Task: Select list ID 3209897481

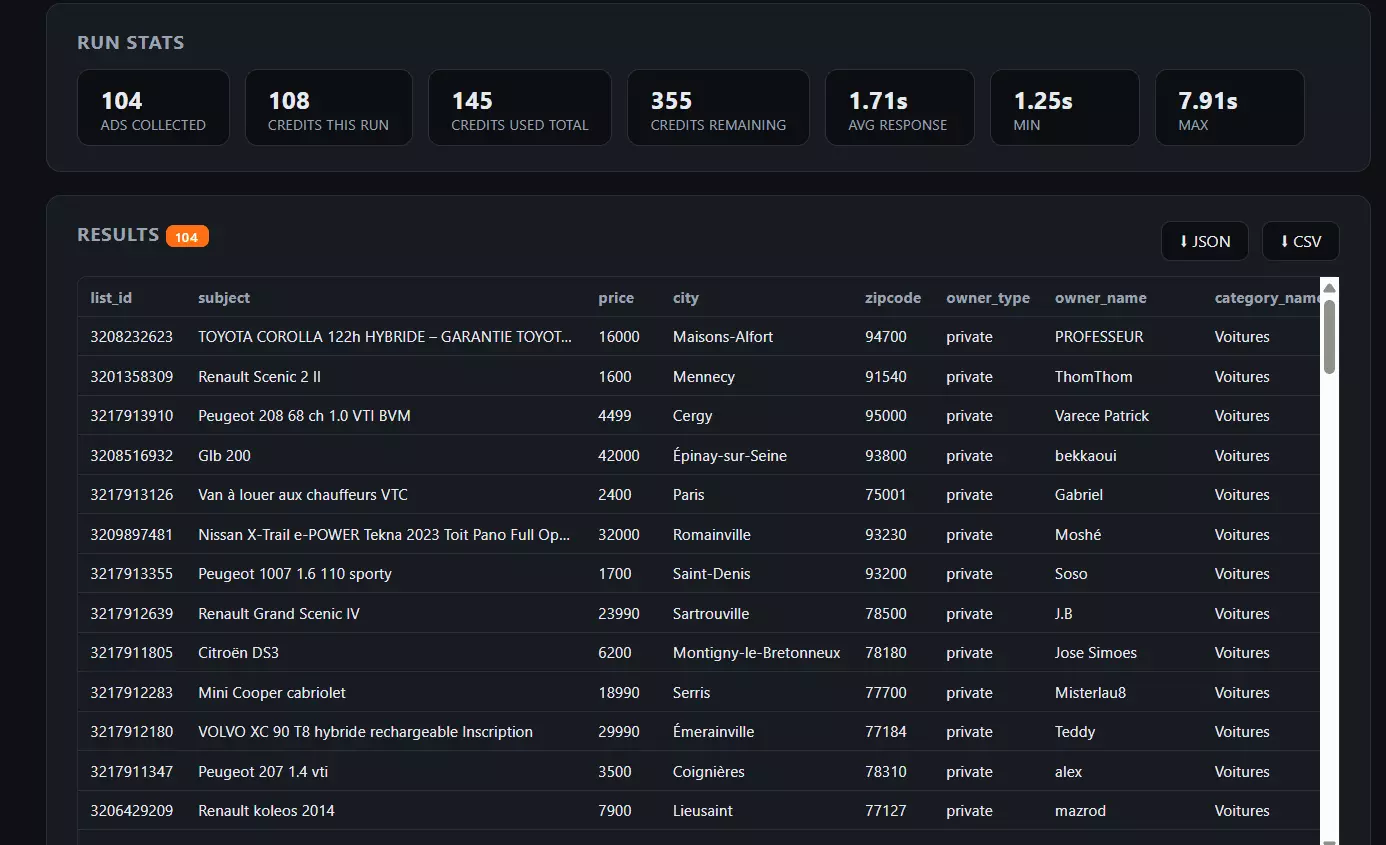Action: click(x=131, y=535)
